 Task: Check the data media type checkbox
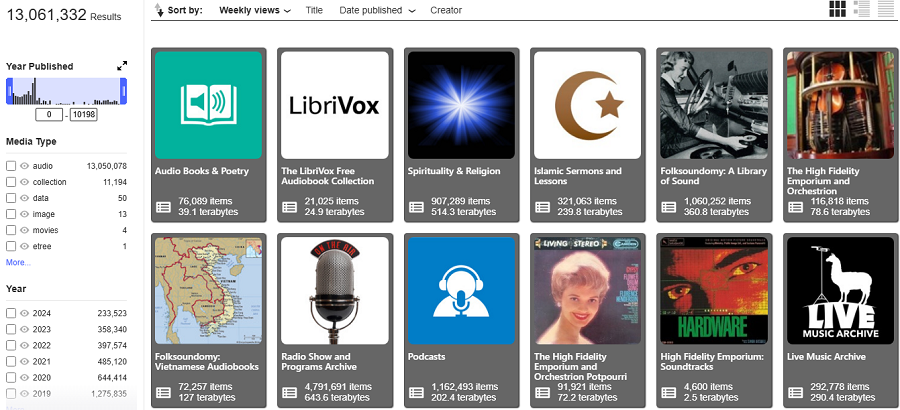pyautogui.click(x=11, y=198)
